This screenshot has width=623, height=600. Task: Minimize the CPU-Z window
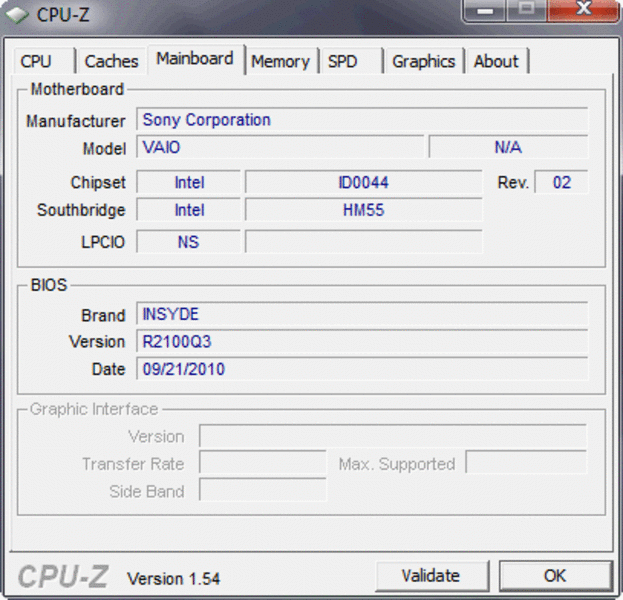click(x=484, y=10)
